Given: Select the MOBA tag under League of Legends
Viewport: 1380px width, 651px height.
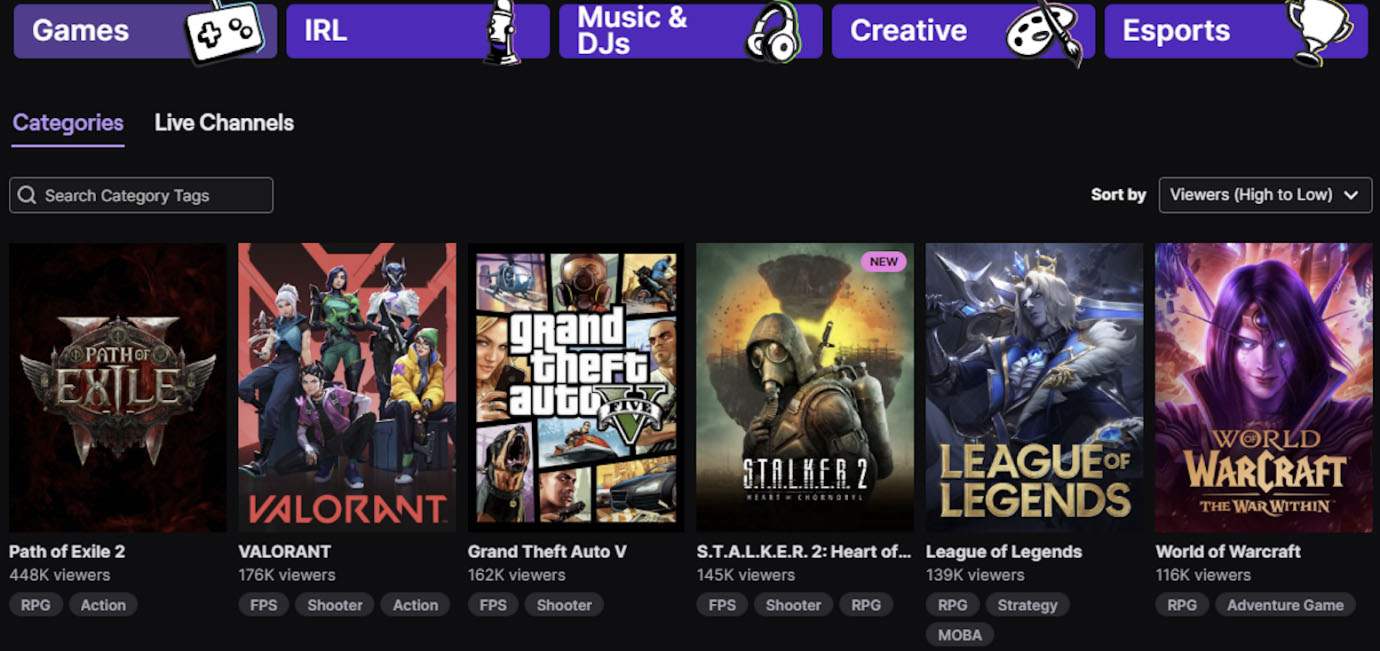Looking at the screenshot, I should (960, 635).
